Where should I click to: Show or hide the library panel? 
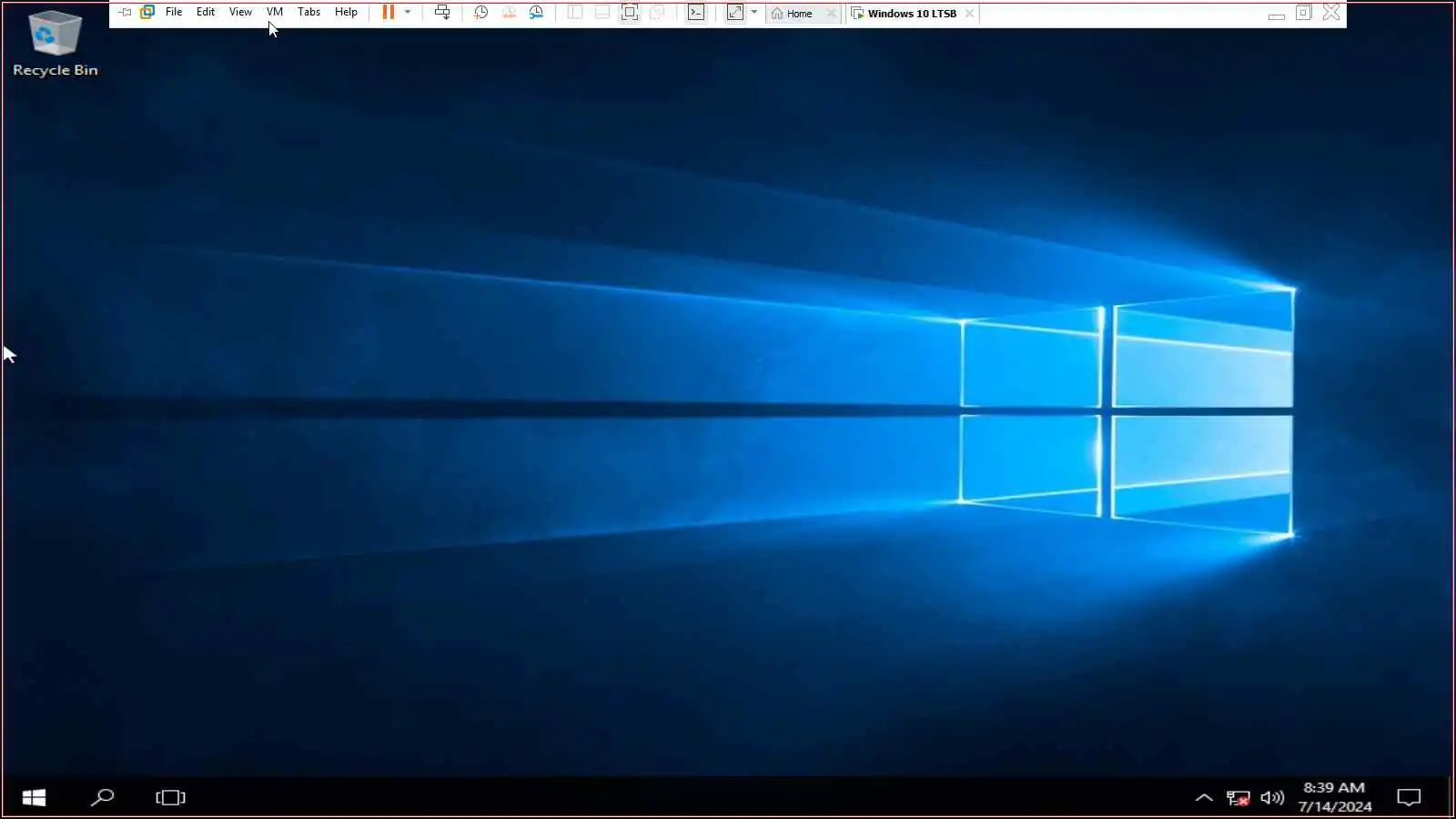point(575,12)
